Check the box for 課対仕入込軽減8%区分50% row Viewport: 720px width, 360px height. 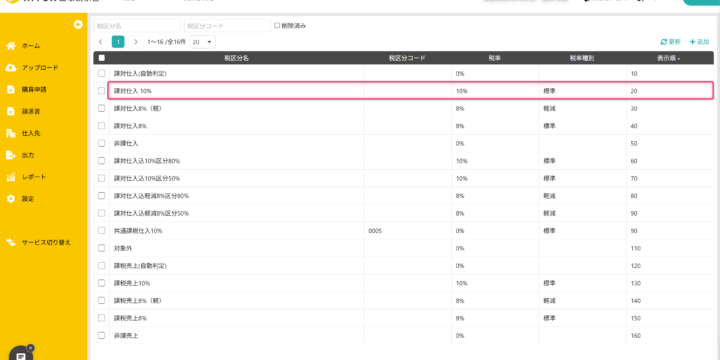(x=101, y=213)
